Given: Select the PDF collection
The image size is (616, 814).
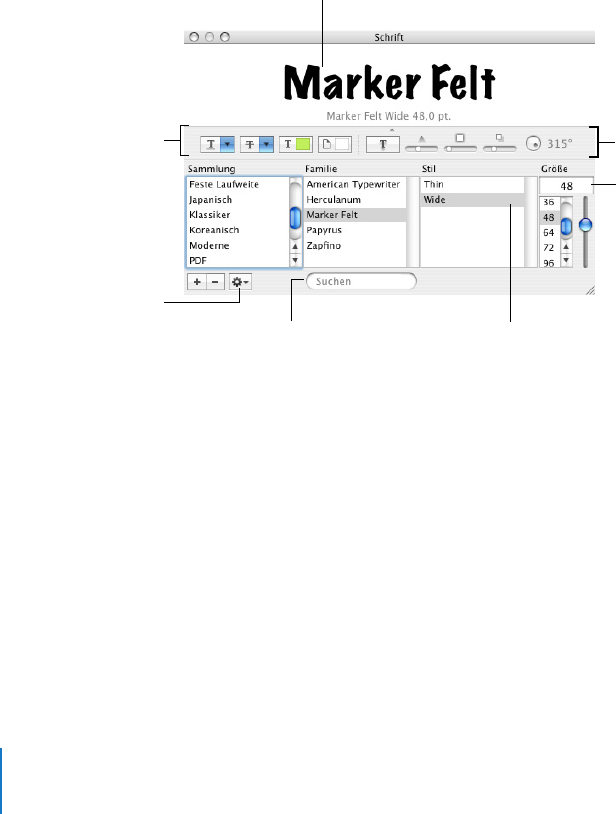Looking at the screenshot, I should (x=237, y=261).
